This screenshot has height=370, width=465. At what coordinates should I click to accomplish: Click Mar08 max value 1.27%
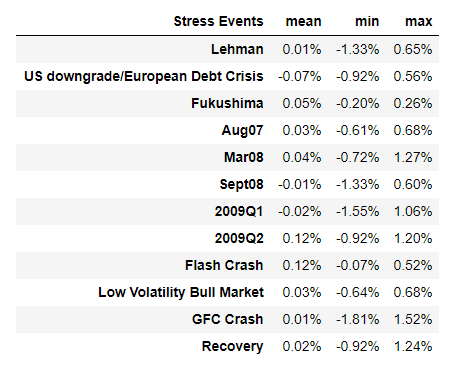pyautogui.click(x=413, y=157)
